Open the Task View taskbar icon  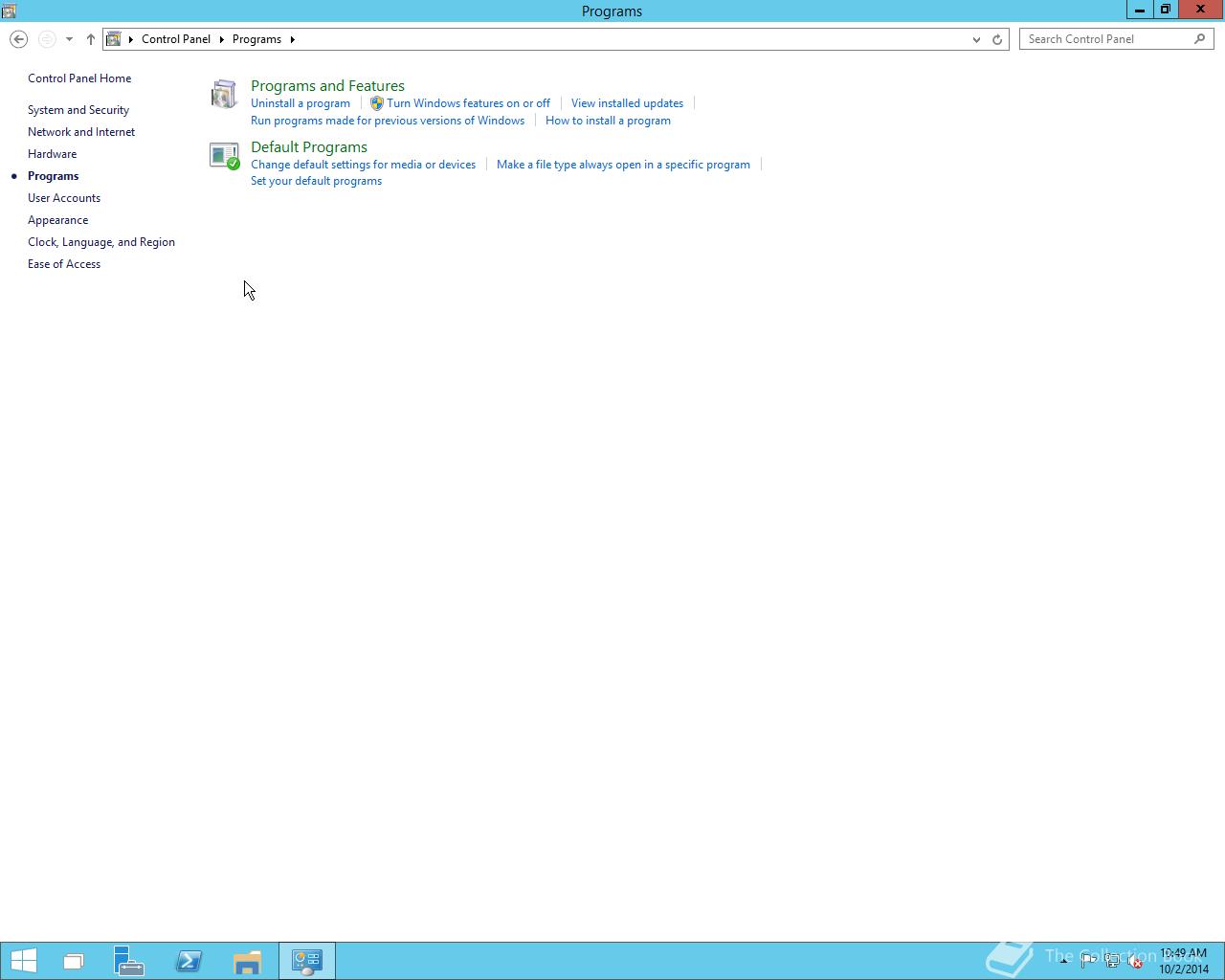73,961
